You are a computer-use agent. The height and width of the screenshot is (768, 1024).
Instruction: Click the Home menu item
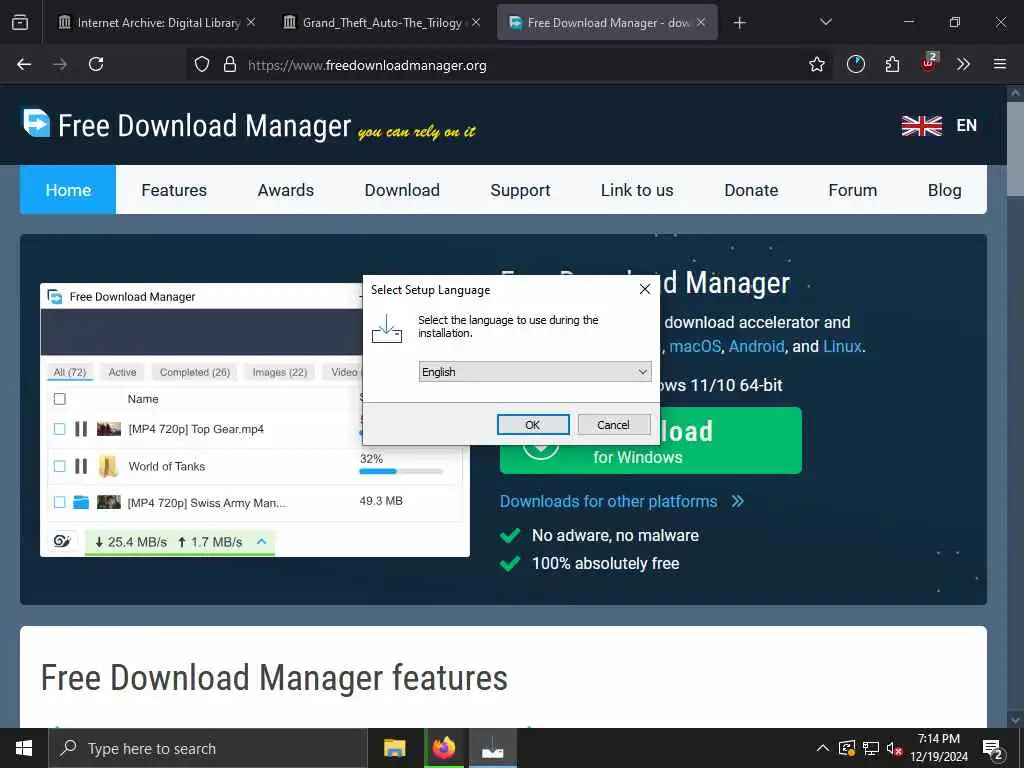[68, 190]
